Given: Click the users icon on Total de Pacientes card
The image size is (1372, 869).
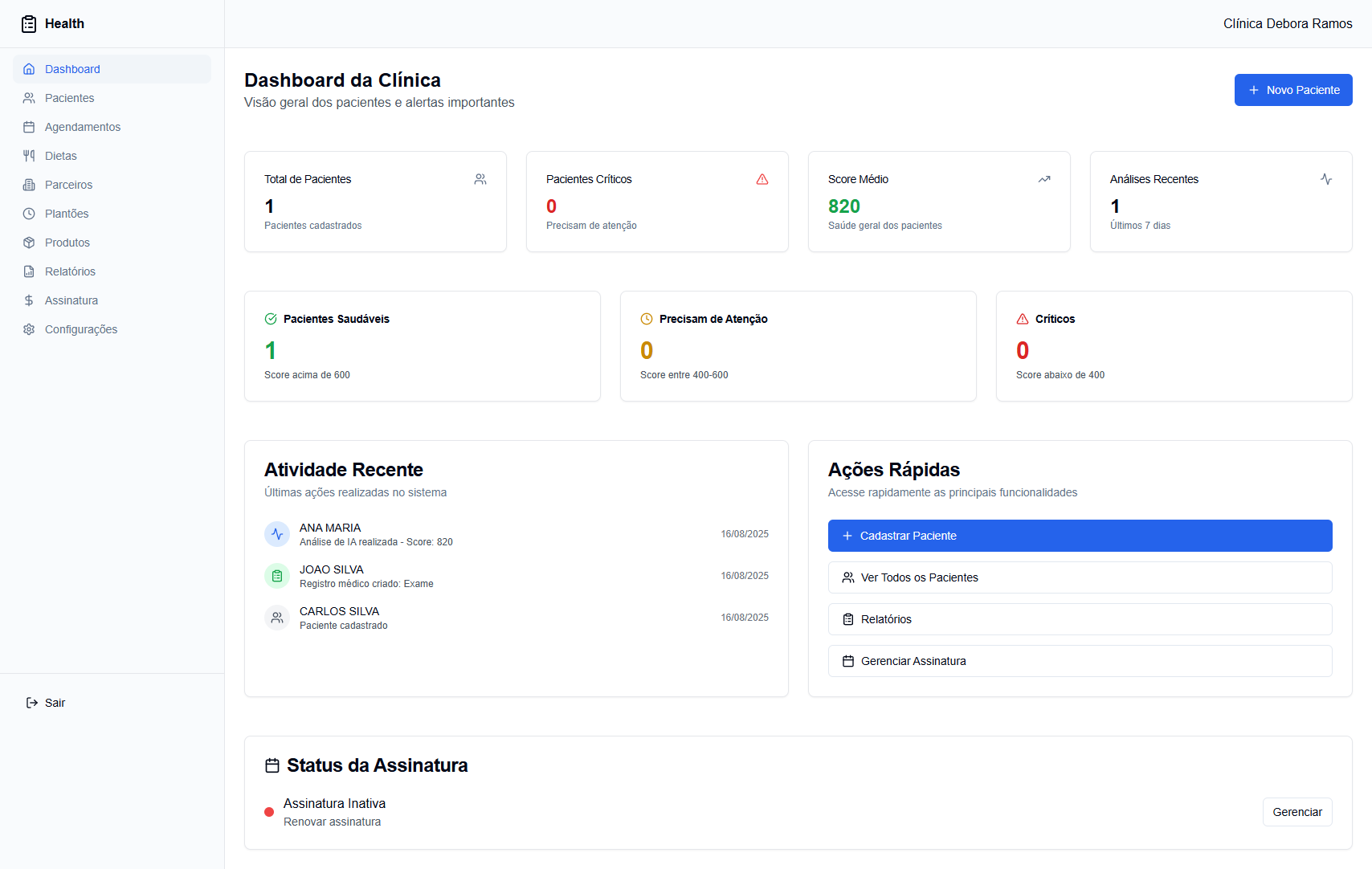Looking at the screenshot, I should pyautogui.click(x=480, y=179).
